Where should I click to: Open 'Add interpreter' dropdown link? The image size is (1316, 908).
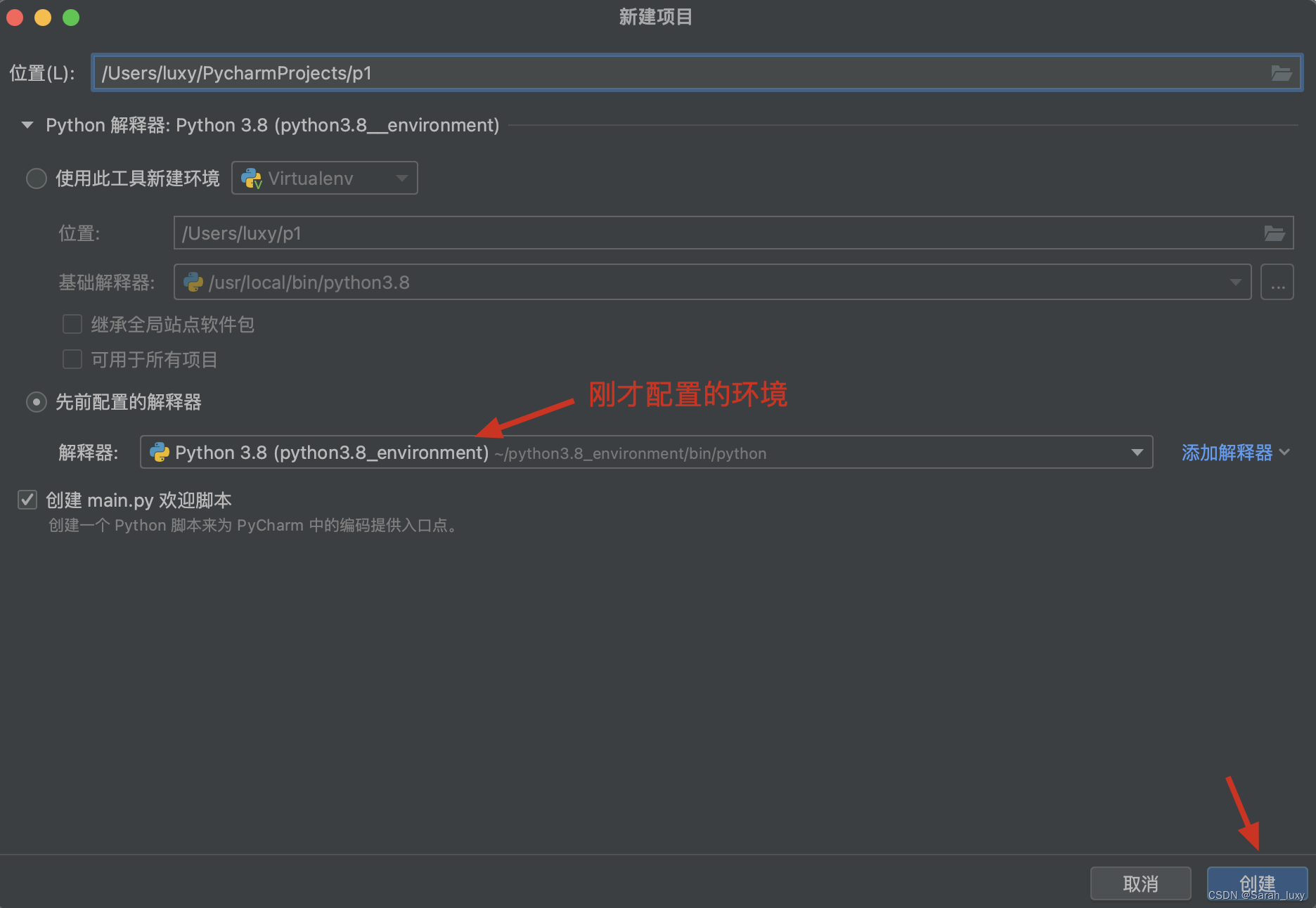(1235, 453)
